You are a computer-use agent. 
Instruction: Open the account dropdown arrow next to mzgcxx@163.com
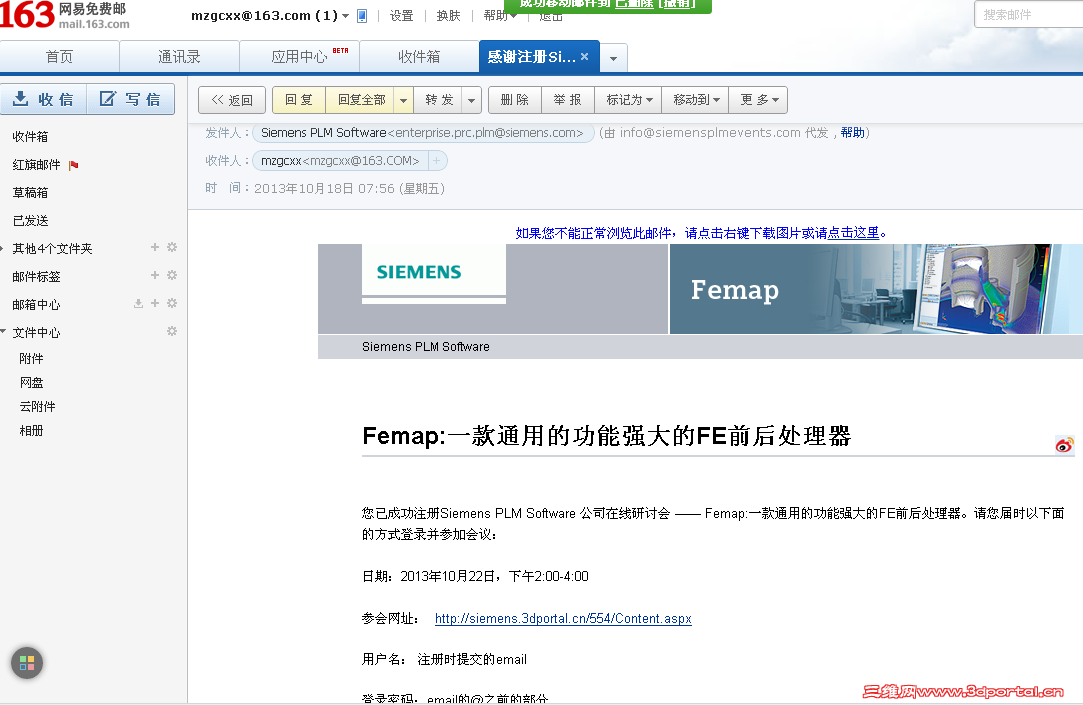345,16
